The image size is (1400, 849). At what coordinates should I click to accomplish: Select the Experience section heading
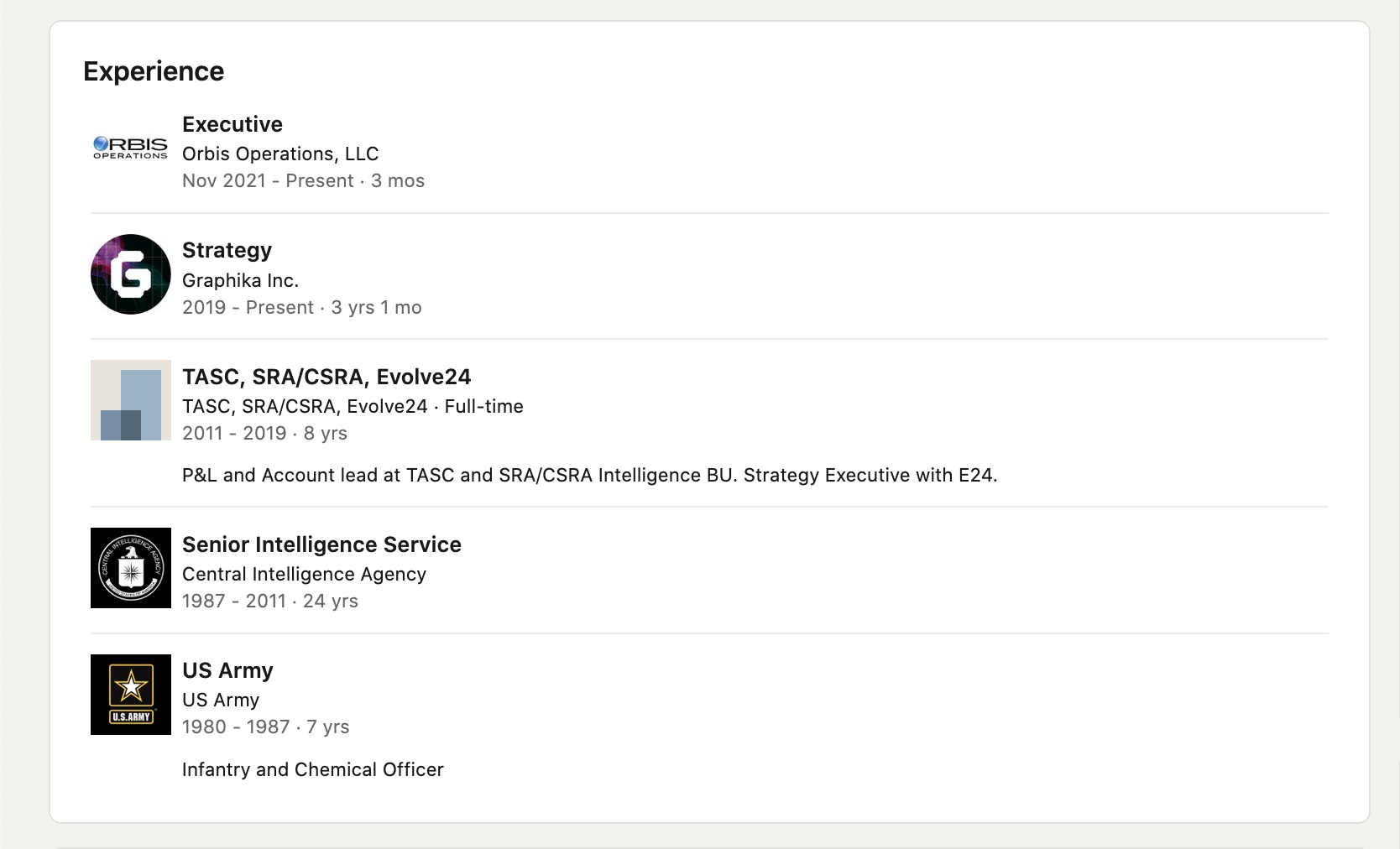pos(154,71)
